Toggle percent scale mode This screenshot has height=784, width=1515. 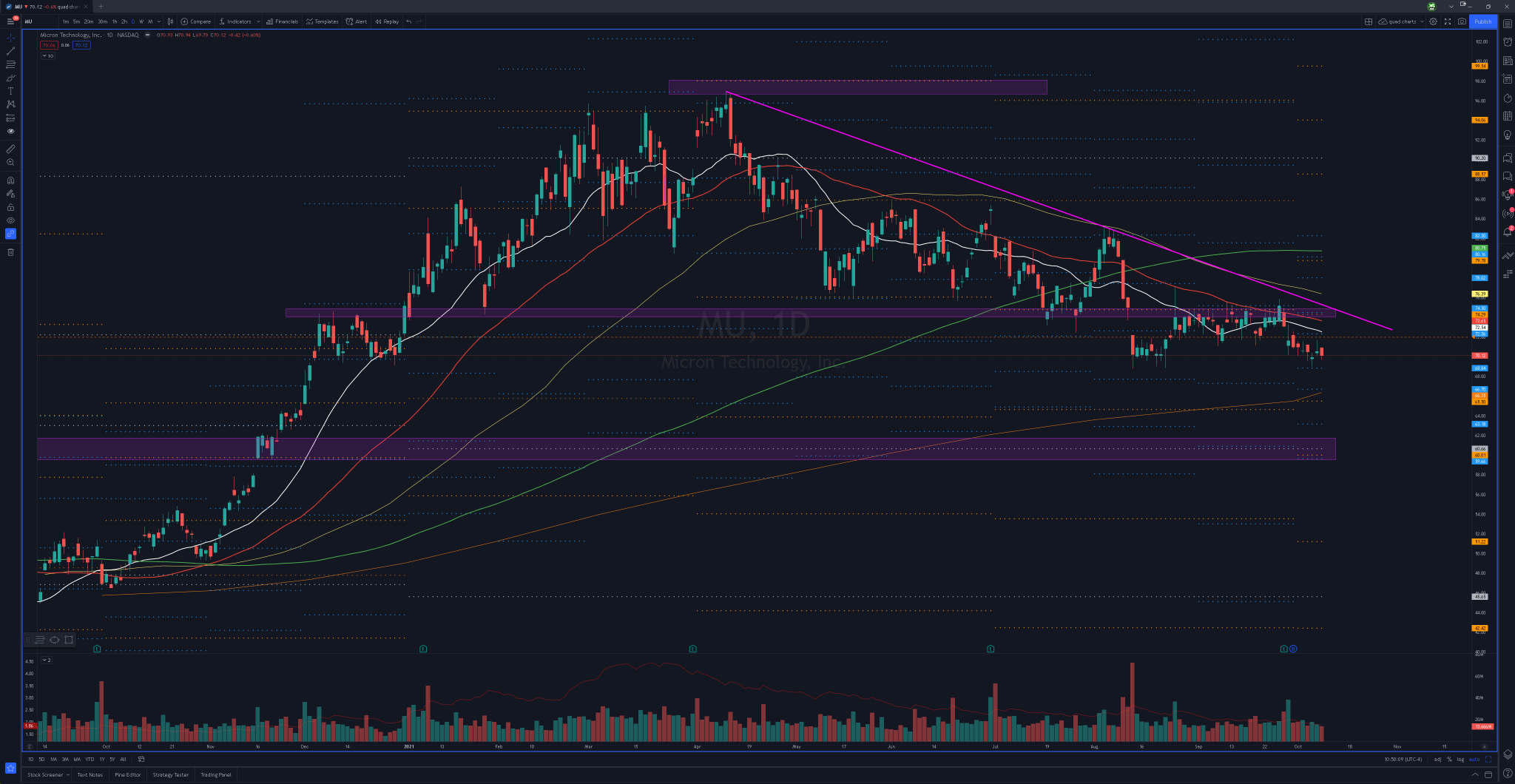click(1449, 759)
